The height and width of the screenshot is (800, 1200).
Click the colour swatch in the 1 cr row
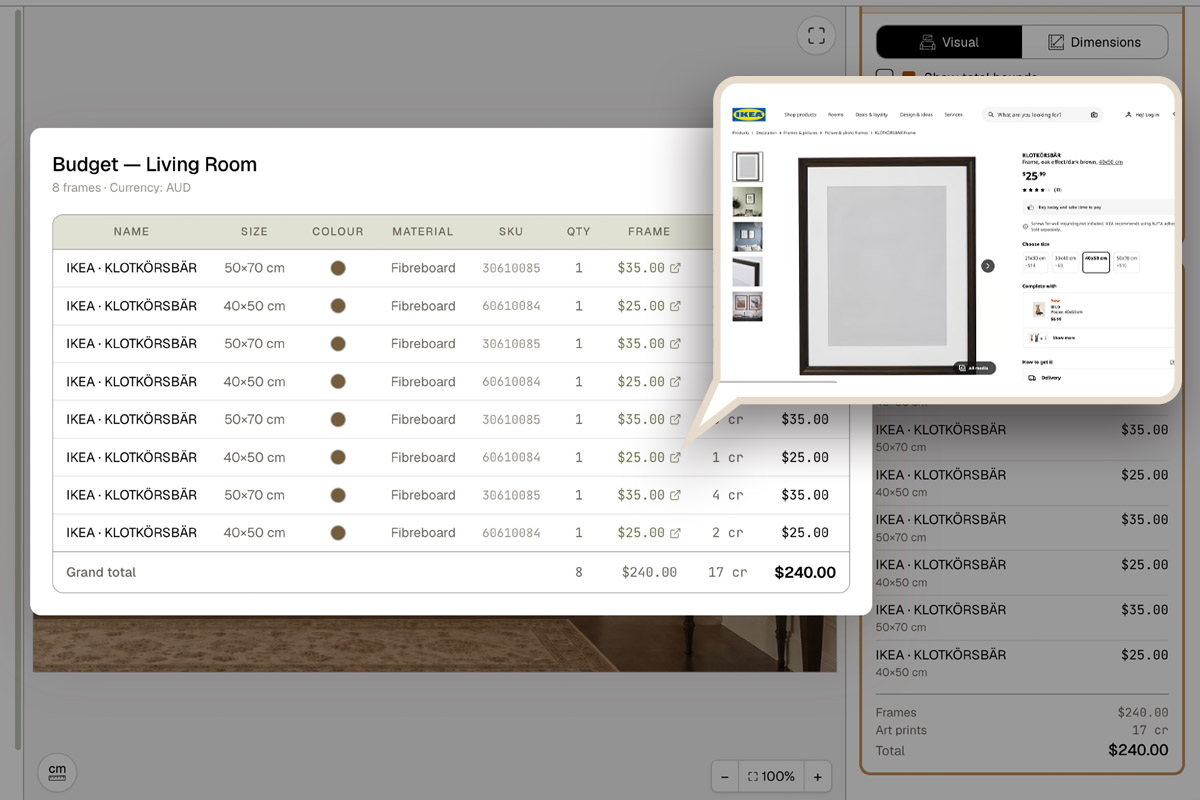[x=338, y=457]
